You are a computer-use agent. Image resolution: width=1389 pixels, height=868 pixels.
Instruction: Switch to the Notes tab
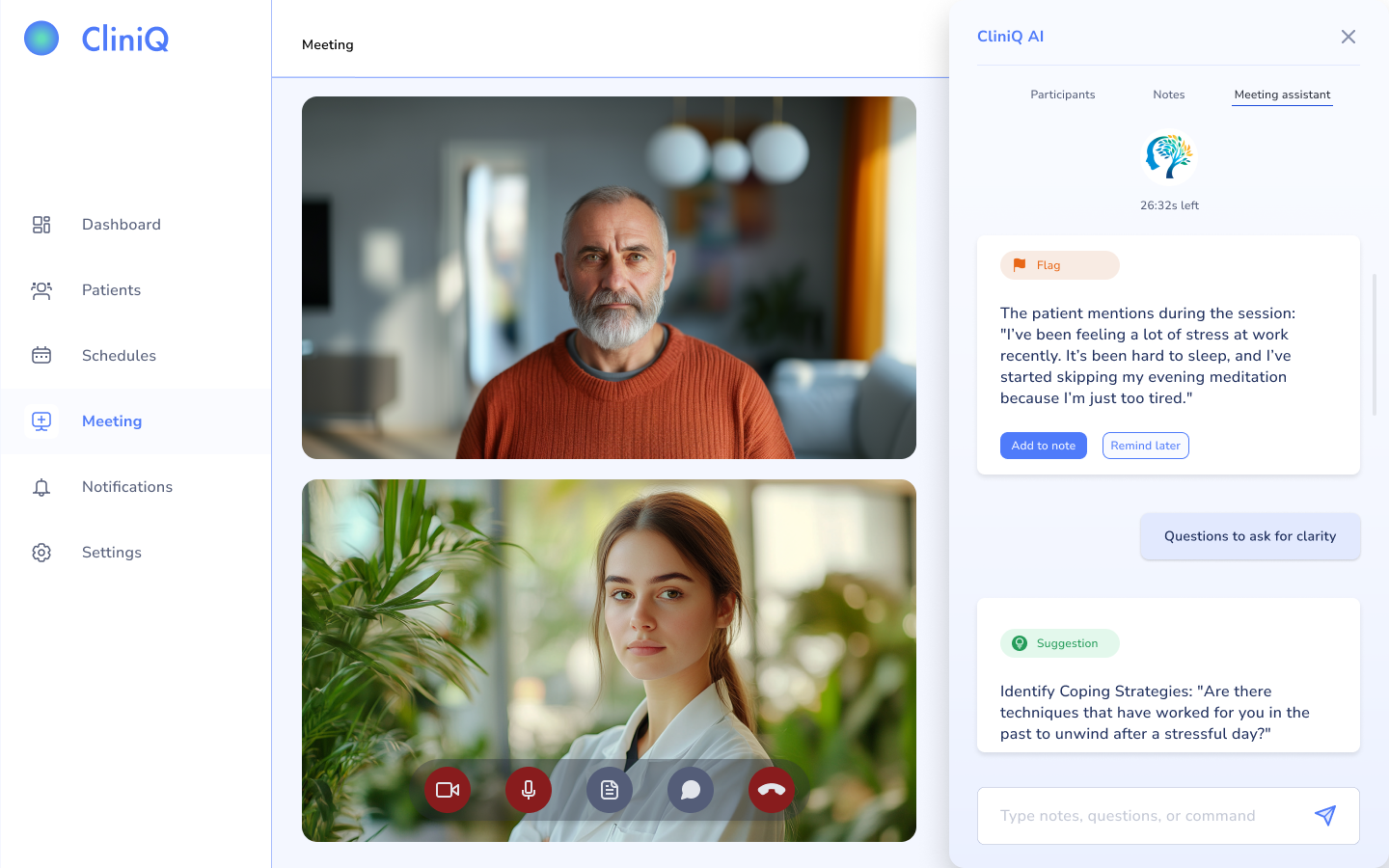(x=1168, y=95)
